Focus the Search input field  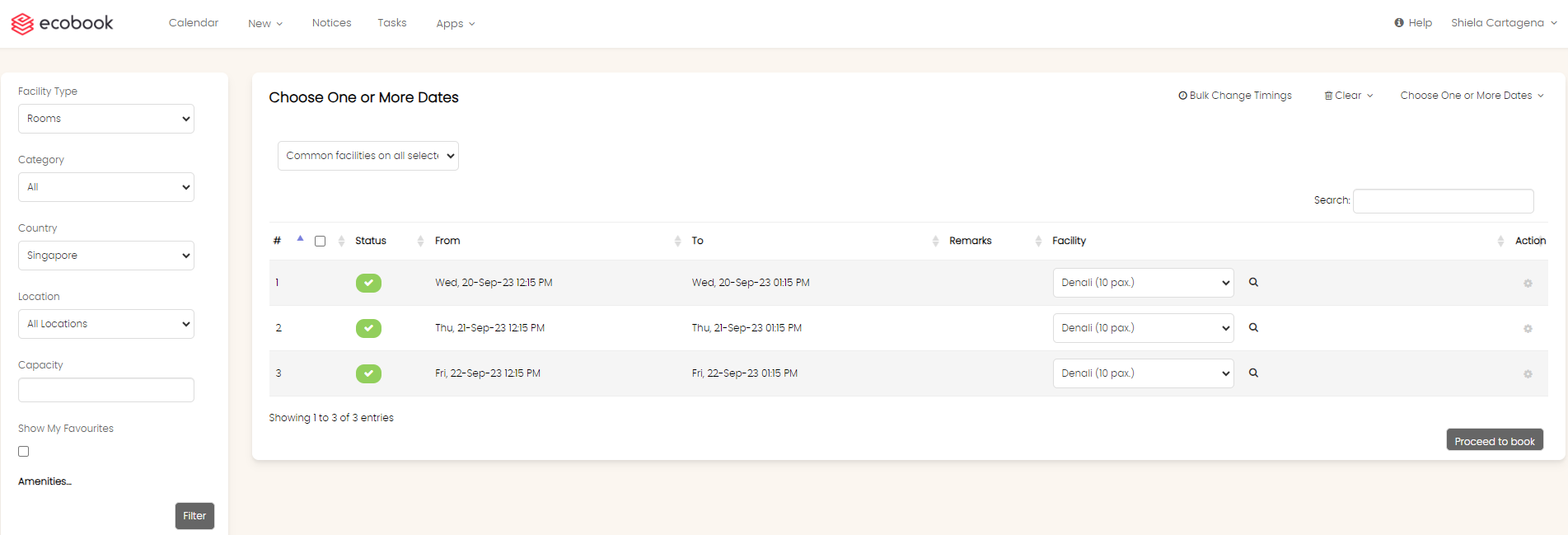(x=1444, y=201)
